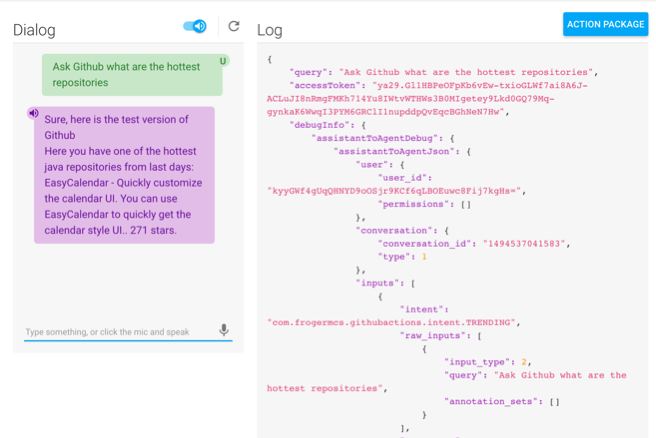Click the "intent" key in log
Image resolution: width=656 pixels, height=438 pixels.
tap(422, 310)
